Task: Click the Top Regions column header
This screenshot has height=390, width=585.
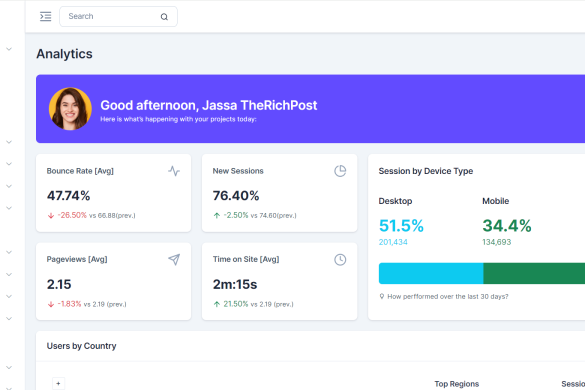Action: click(x=457, y=384)
